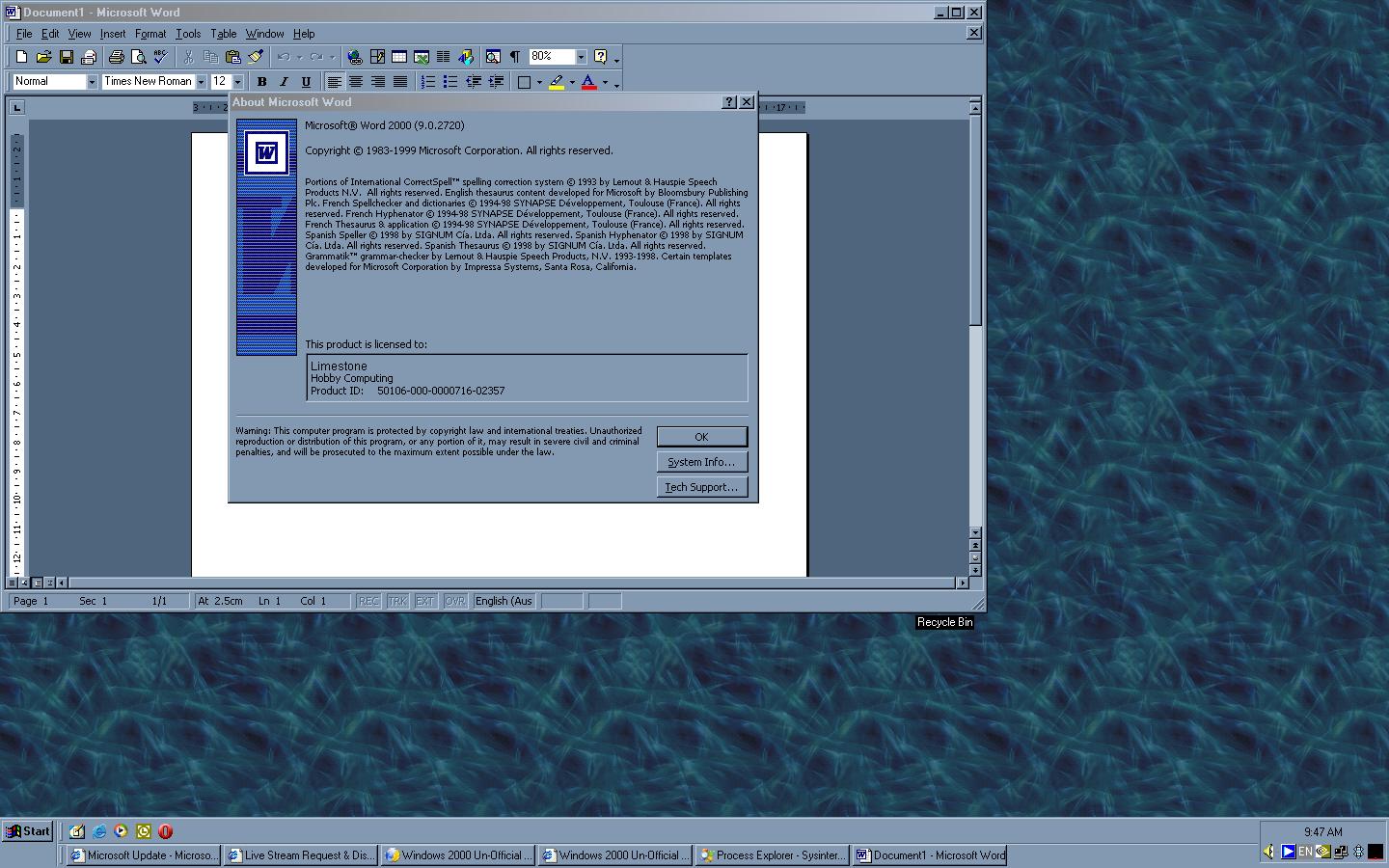Image resolution: width=1389 pixels, height=868 pixels.
Task: Expand the Highlight color dropdown arrow
Action: 572,82
